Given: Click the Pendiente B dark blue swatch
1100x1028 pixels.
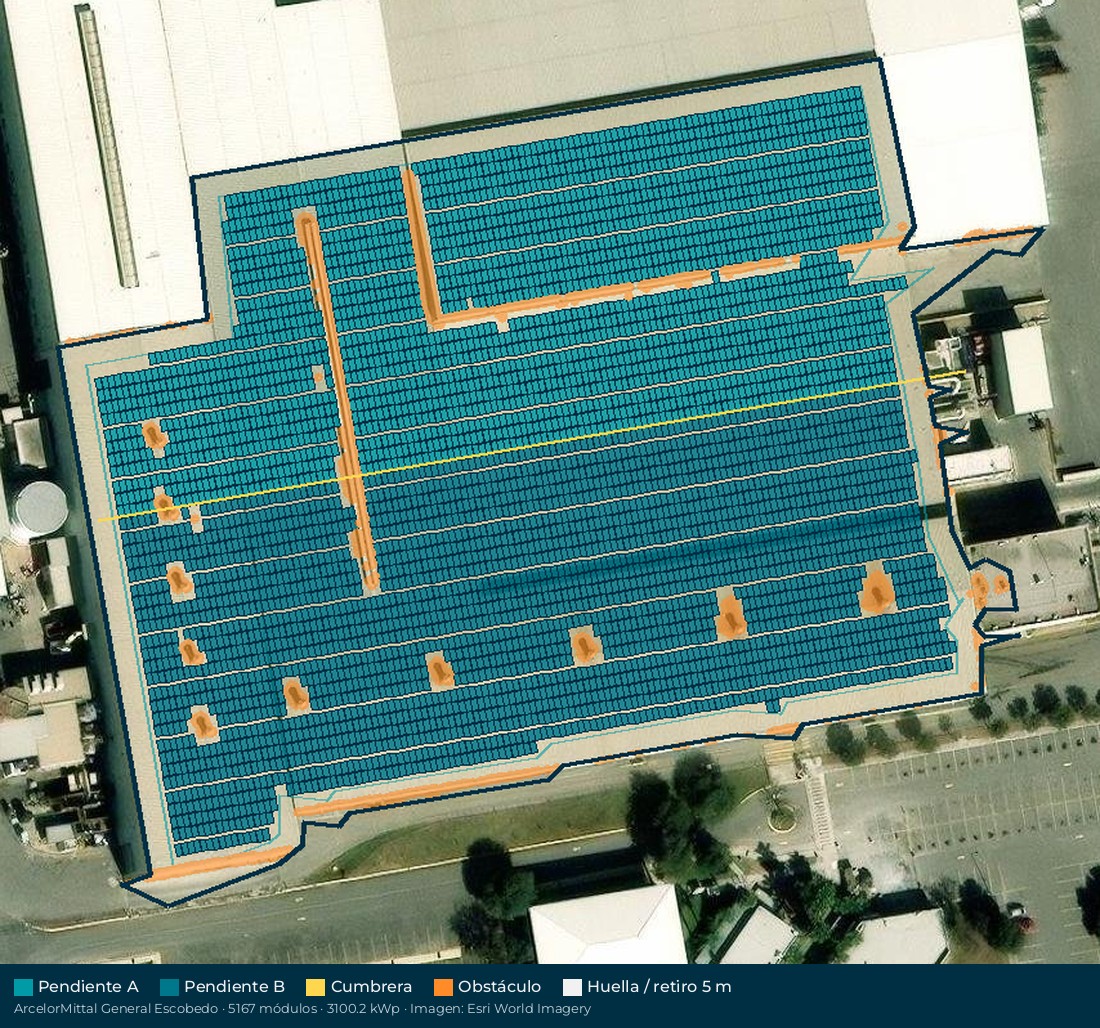Looking at the screenshot, I should [x=169, y=987].
